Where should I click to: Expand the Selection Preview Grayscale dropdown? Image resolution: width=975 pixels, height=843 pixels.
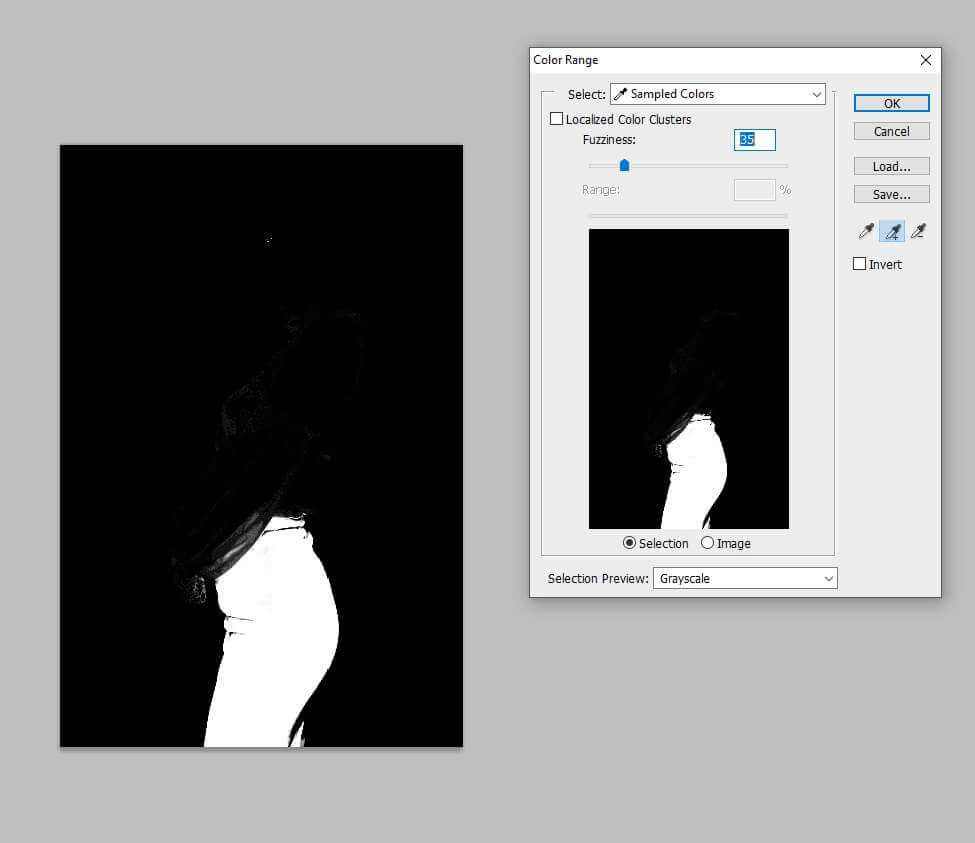click(x=744, y=578)
